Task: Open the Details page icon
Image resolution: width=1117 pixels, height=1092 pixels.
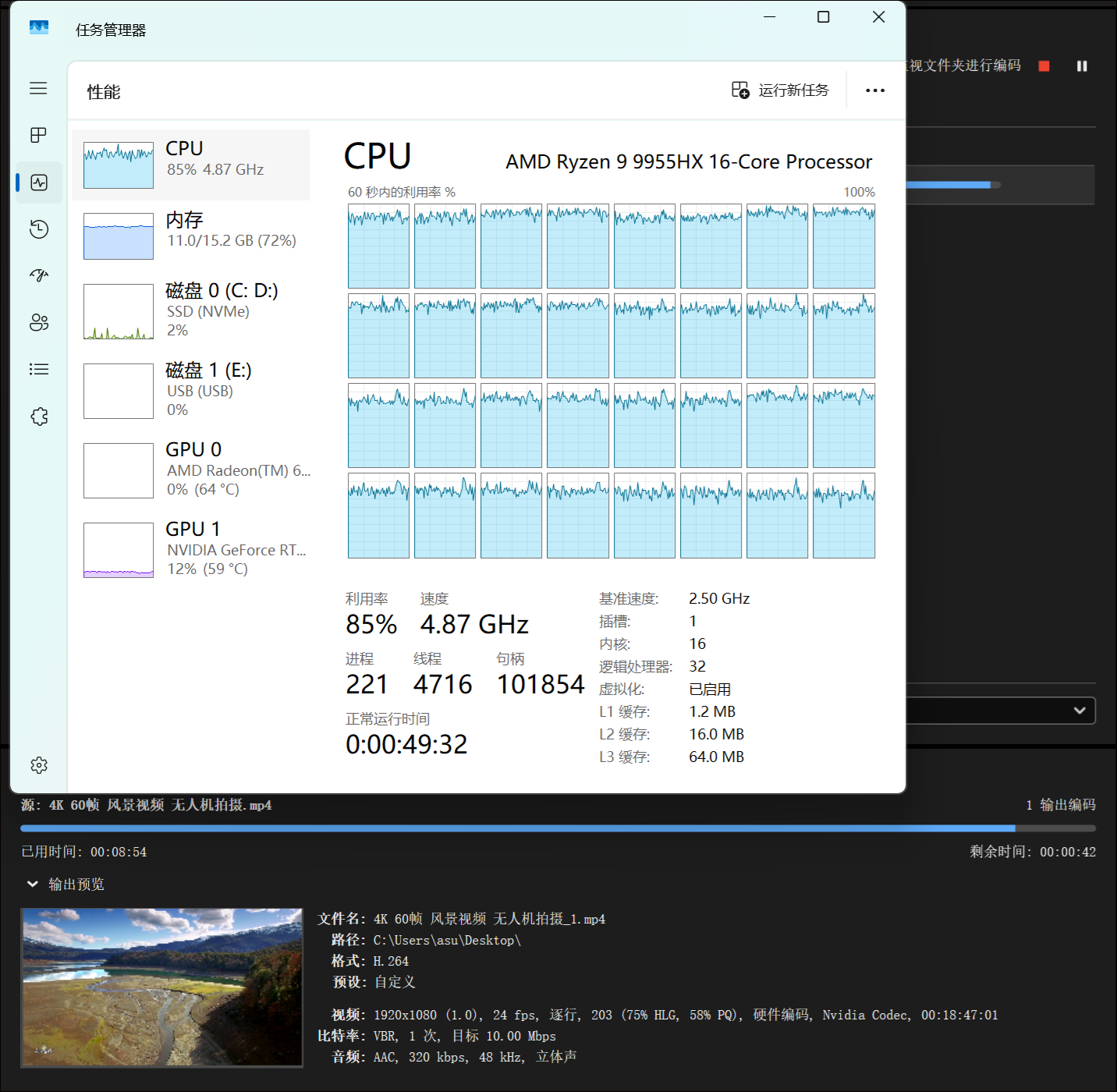Action: coord(38,369)
